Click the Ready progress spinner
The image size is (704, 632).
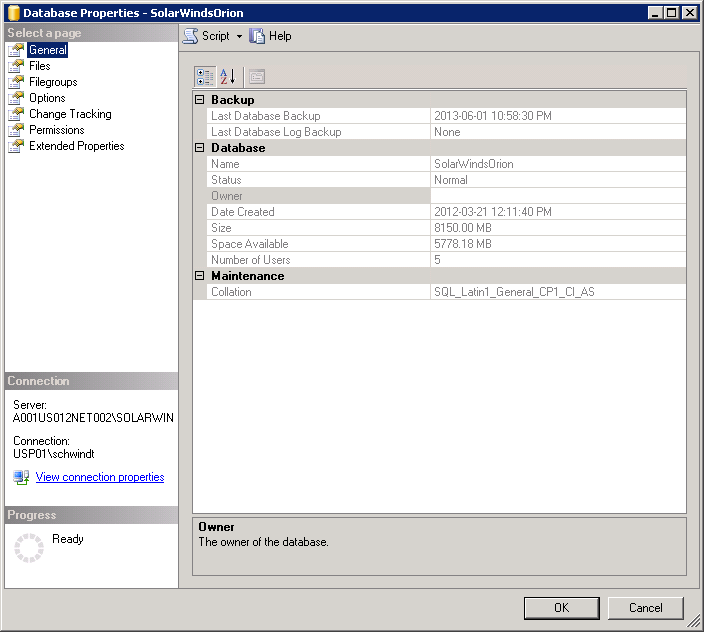coord(29,548)
